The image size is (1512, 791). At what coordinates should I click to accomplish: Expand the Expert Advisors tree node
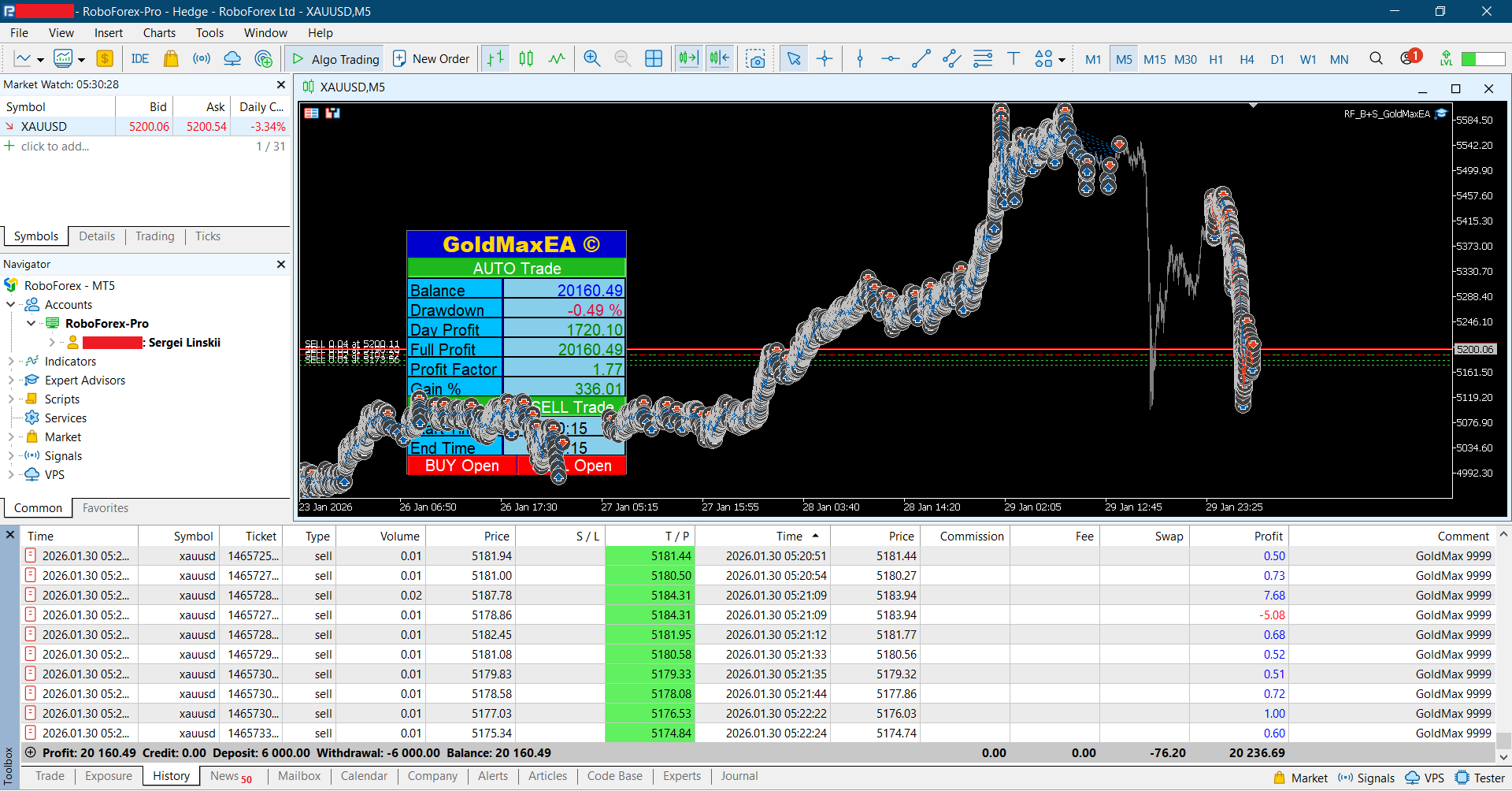(x=10, y=380)
